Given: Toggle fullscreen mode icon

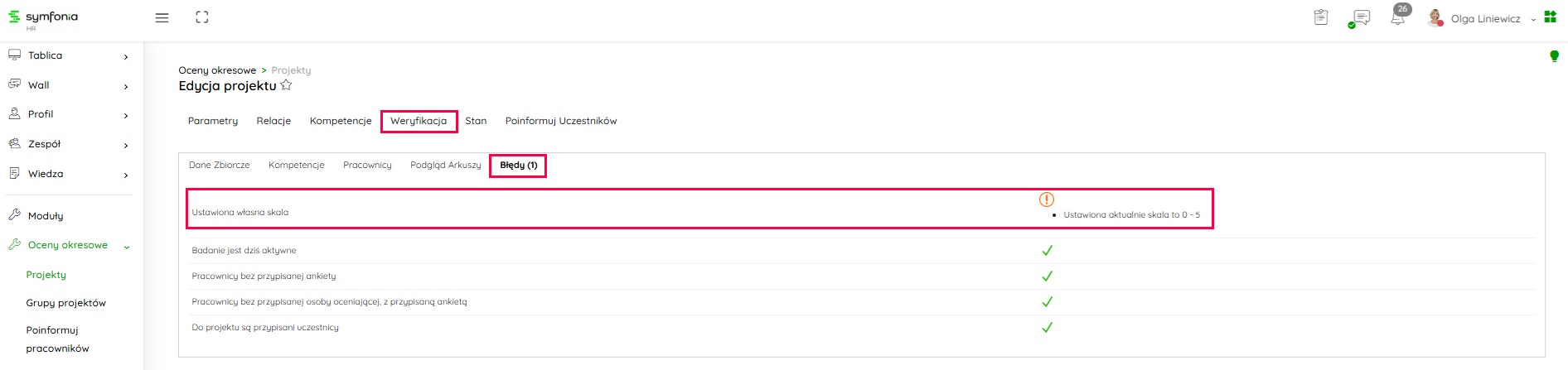Looking at the screenshot, I should 202,17.
